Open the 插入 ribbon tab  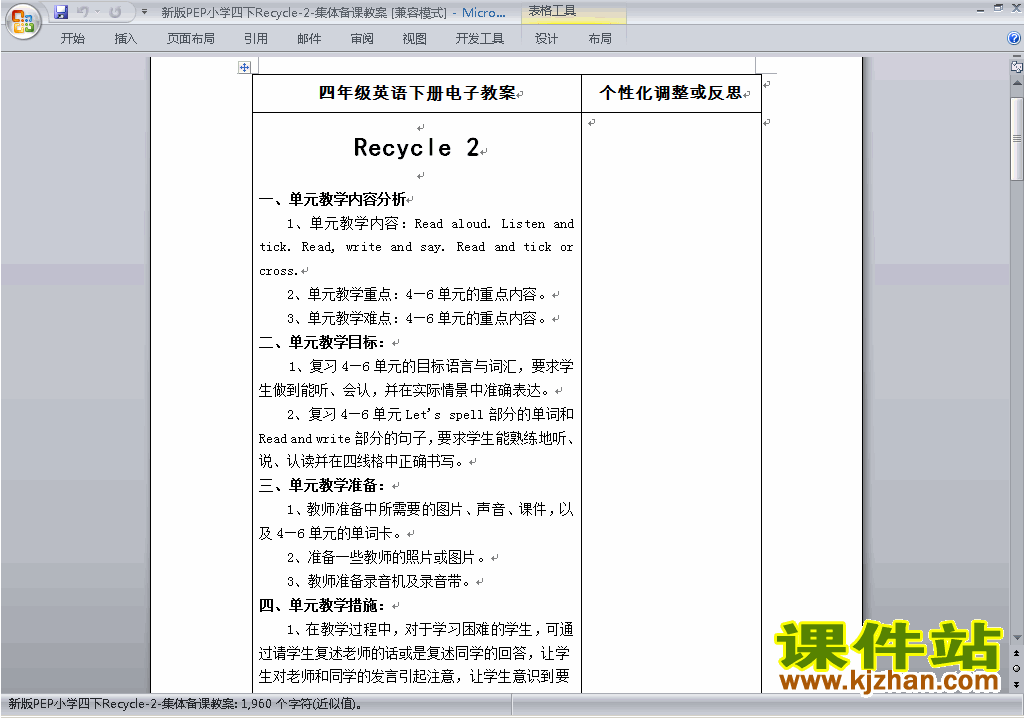click(125, 39)
